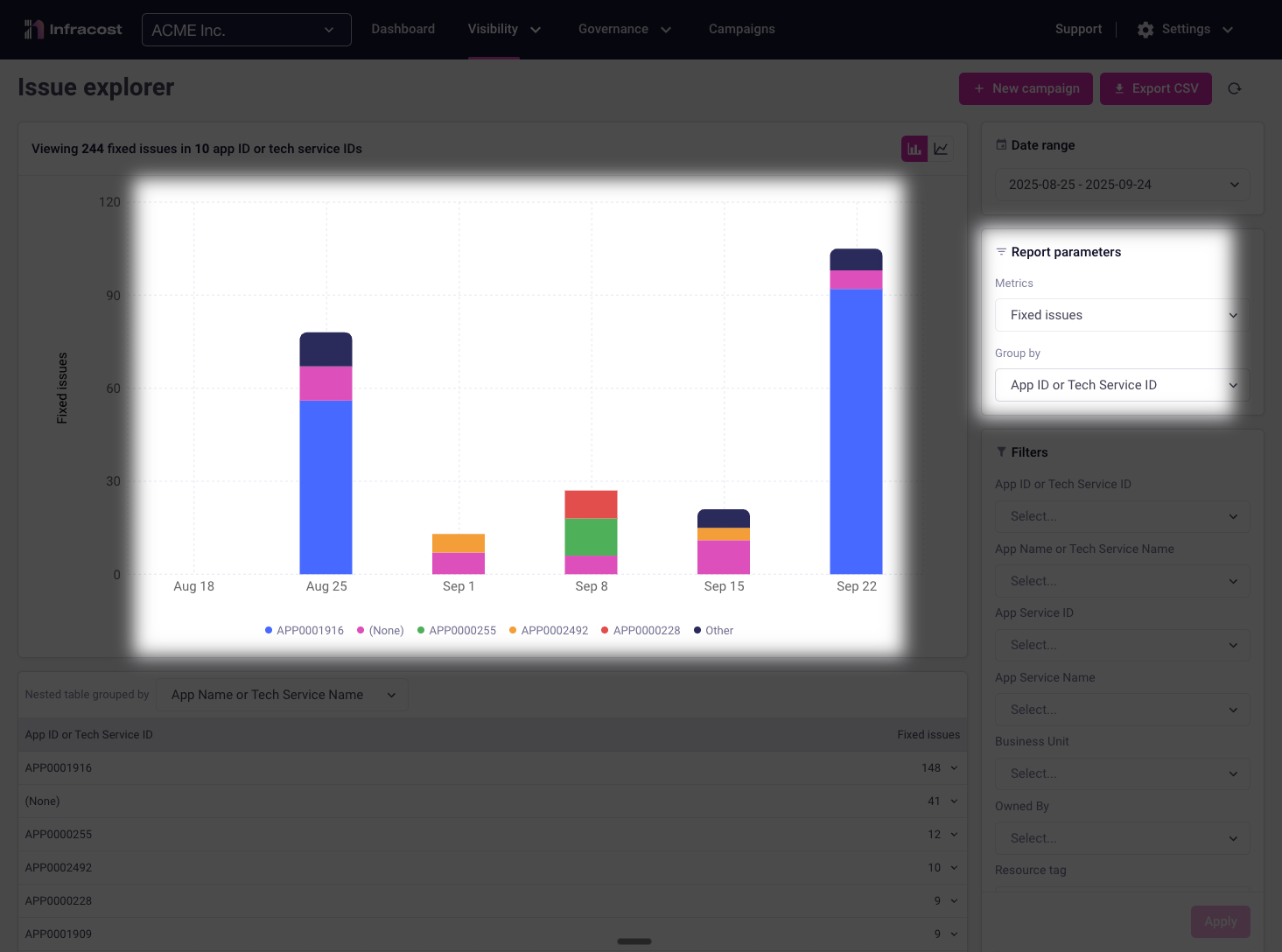Click the Date range calendar icon
Screen dimensions: 1282x952
1001,145
